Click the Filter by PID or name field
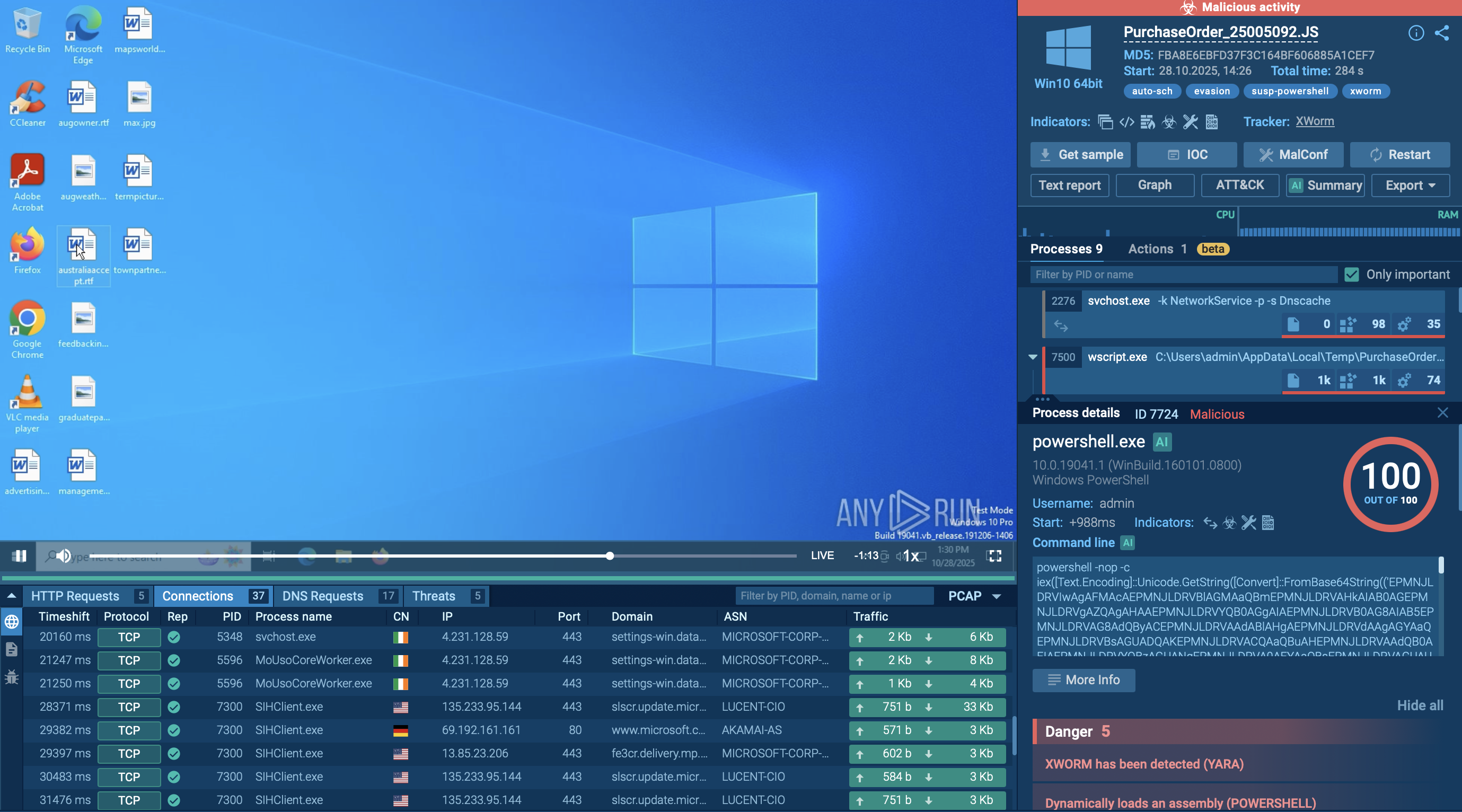The image size is (1462, 812). (1183, 275)
